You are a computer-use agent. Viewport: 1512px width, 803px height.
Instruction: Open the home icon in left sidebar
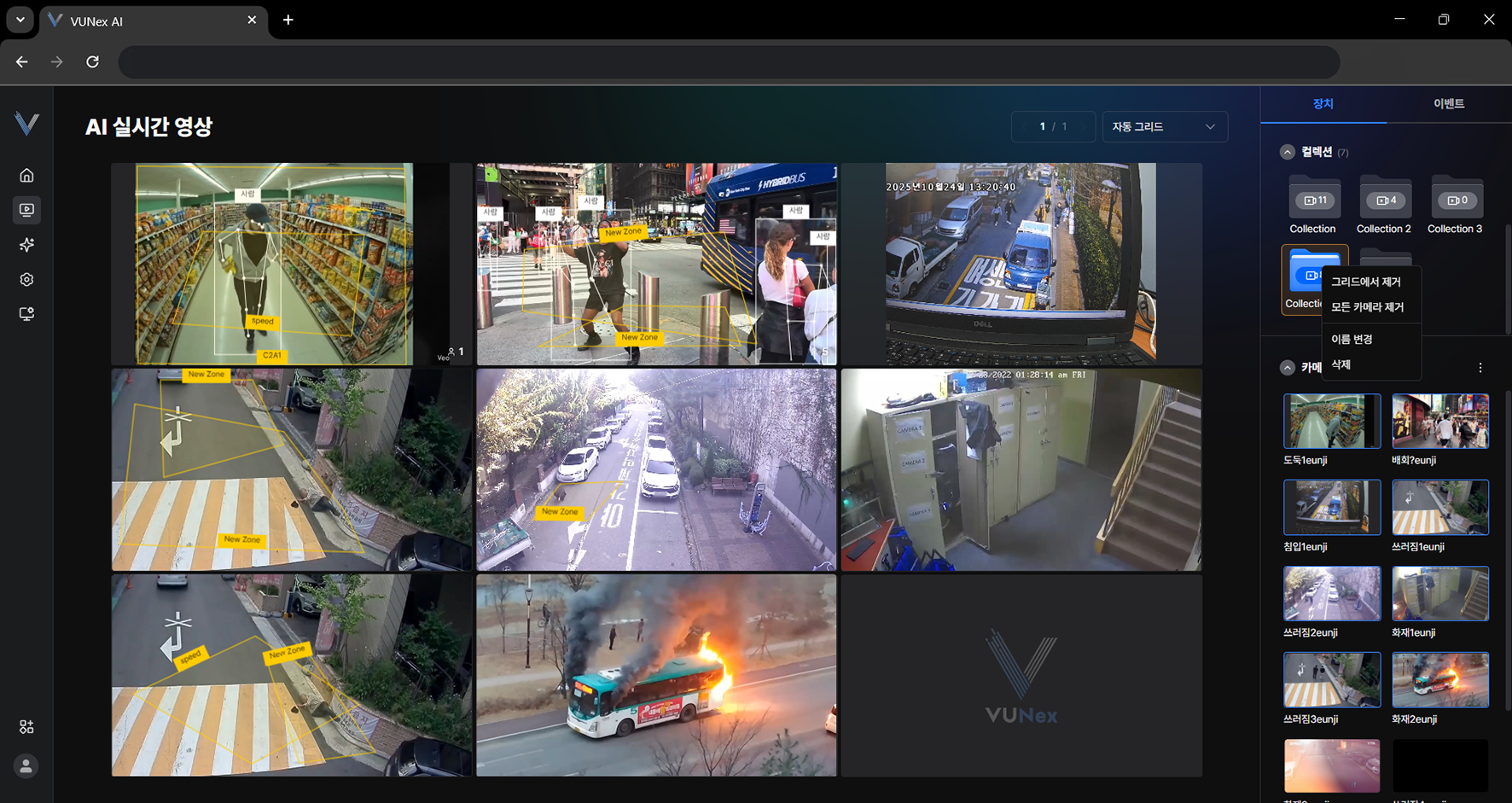(26, 176)
